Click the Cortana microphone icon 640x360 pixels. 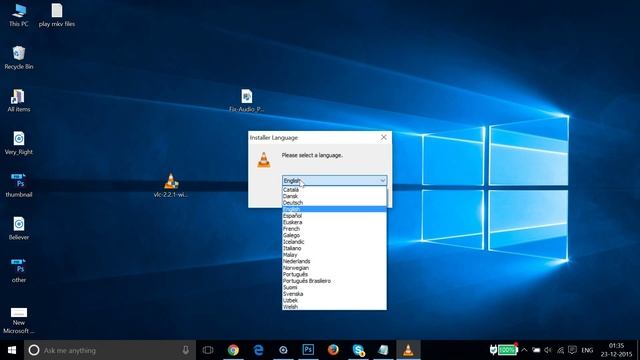pyautogui.click(x=186, y=350)
